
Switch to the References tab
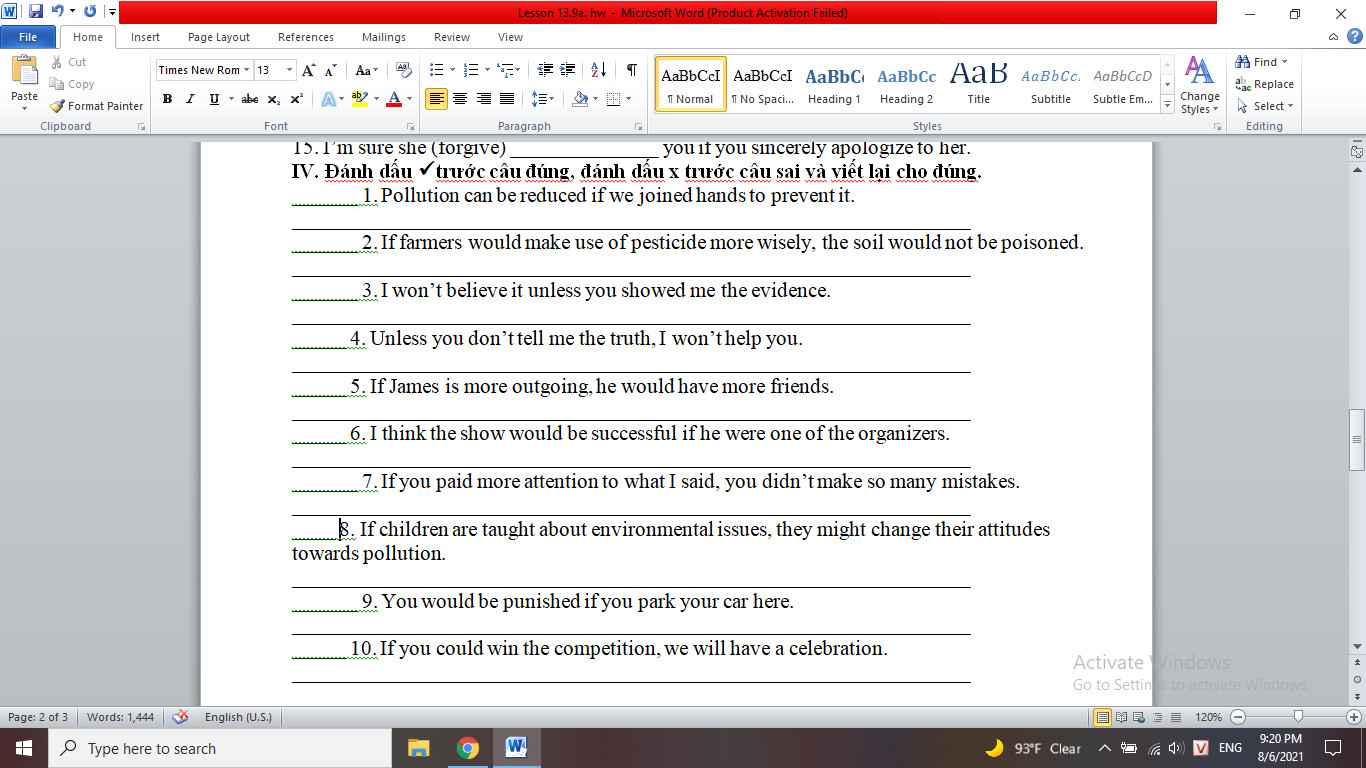coord(306,37)
